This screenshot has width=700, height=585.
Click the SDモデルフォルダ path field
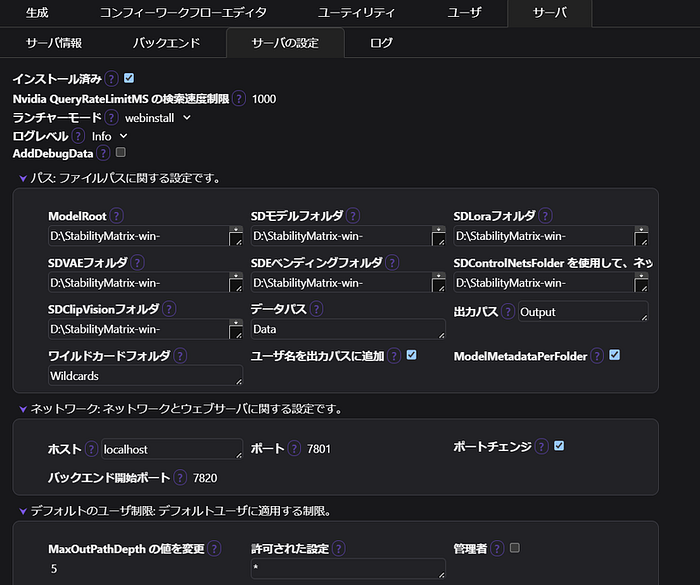pyautogui.click(x=348, y=236)
